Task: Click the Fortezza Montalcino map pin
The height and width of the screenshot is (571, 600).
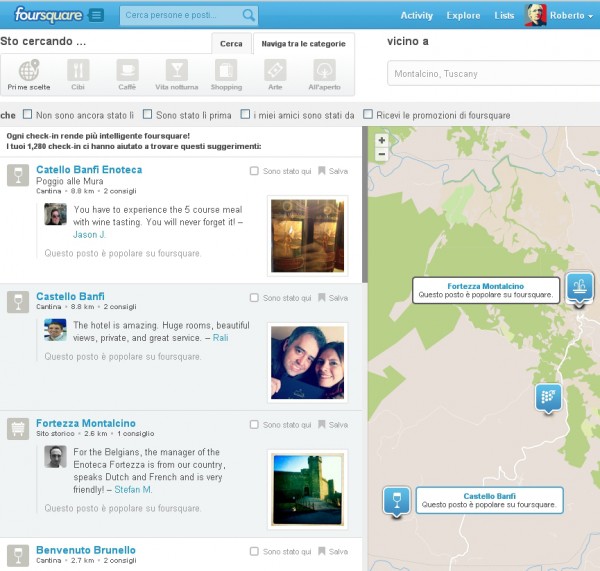Action: coord(580,289)
